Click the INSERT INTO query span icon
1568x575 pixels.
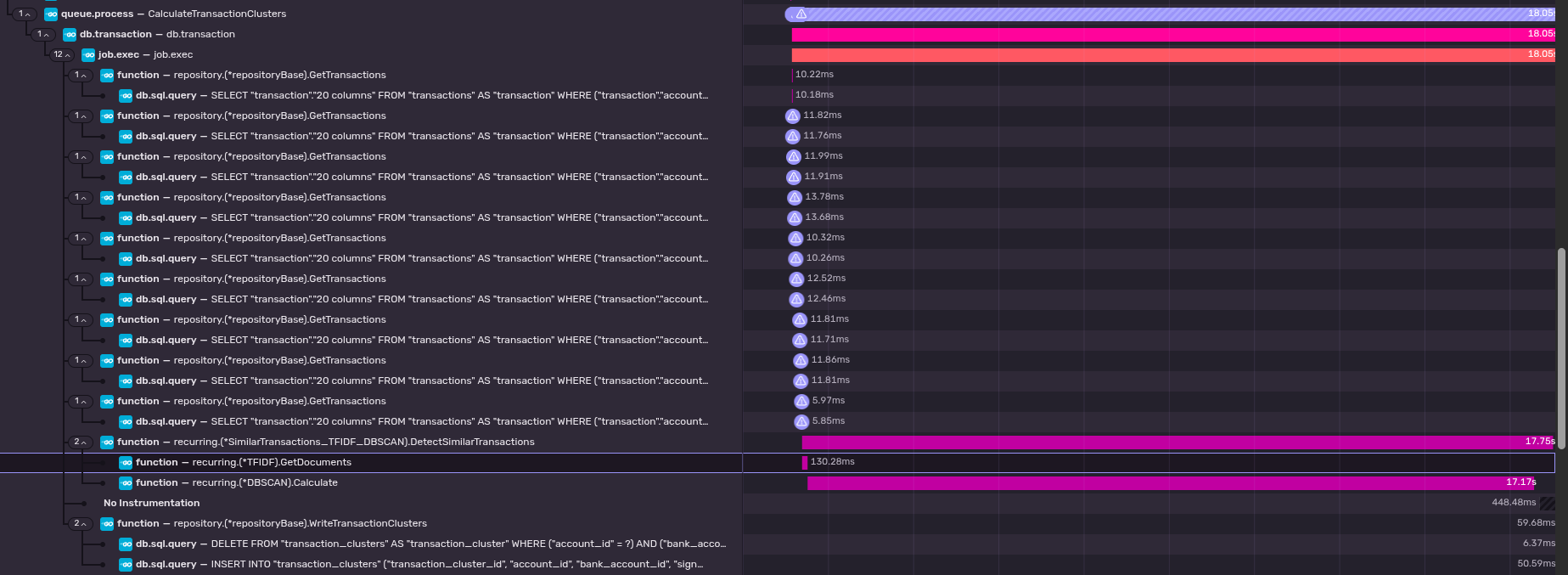tap(126, 565)
